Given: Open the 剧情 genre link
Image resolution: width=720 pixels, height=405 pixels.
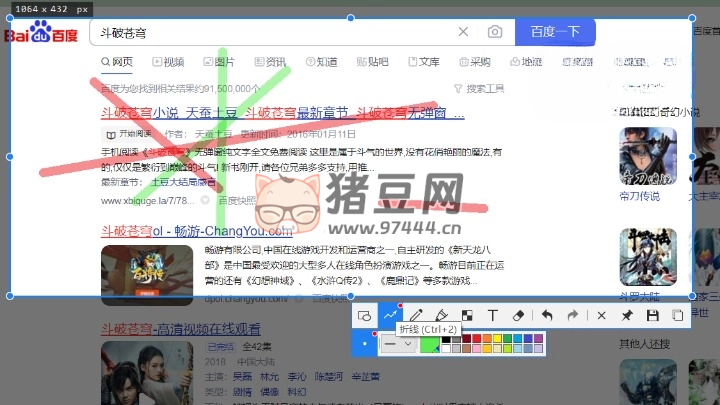Looking at the screenshot, I should [x=242, y=392].
